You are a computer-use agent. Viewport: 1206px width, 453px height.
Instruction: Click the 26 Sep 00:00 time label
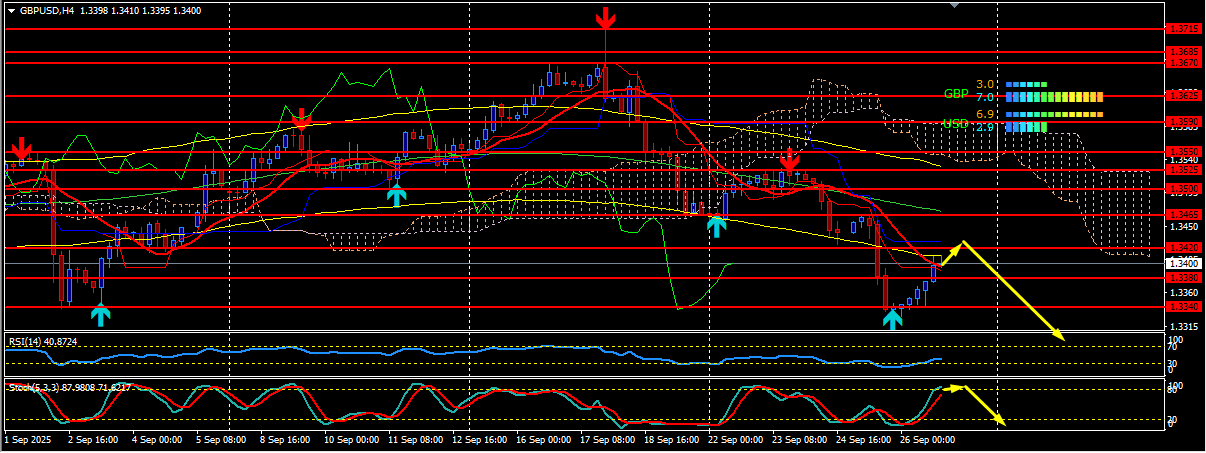(926, 439)
